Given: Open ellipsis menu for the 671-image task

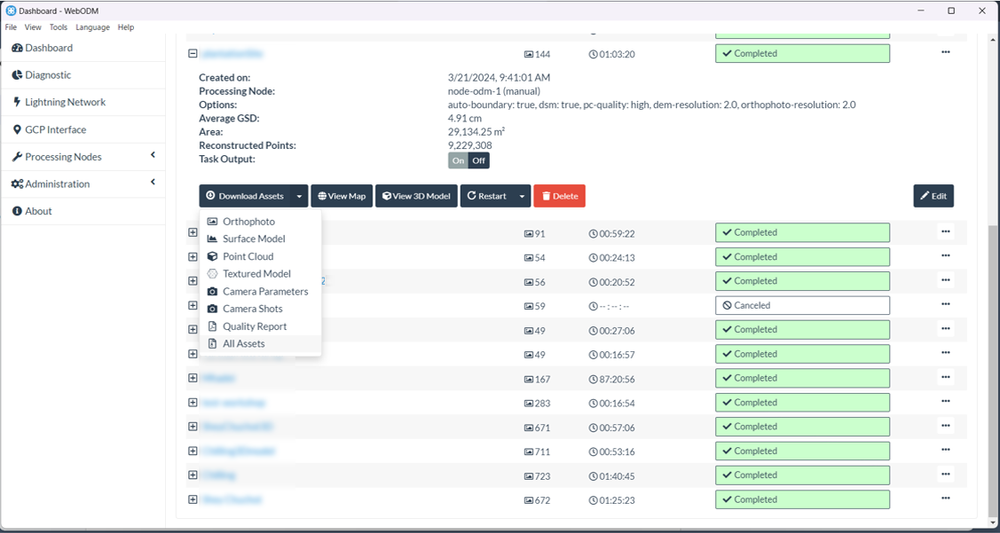Looking at the screenshot, I should (945, 425).
